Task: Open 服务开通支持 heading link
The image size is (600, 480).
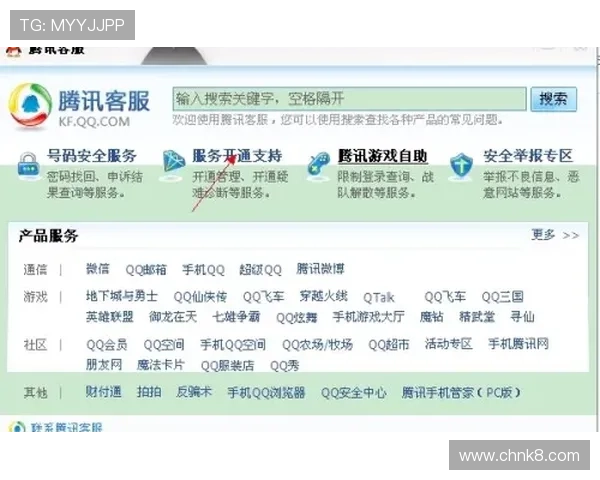Action: [x=237, y=156]
